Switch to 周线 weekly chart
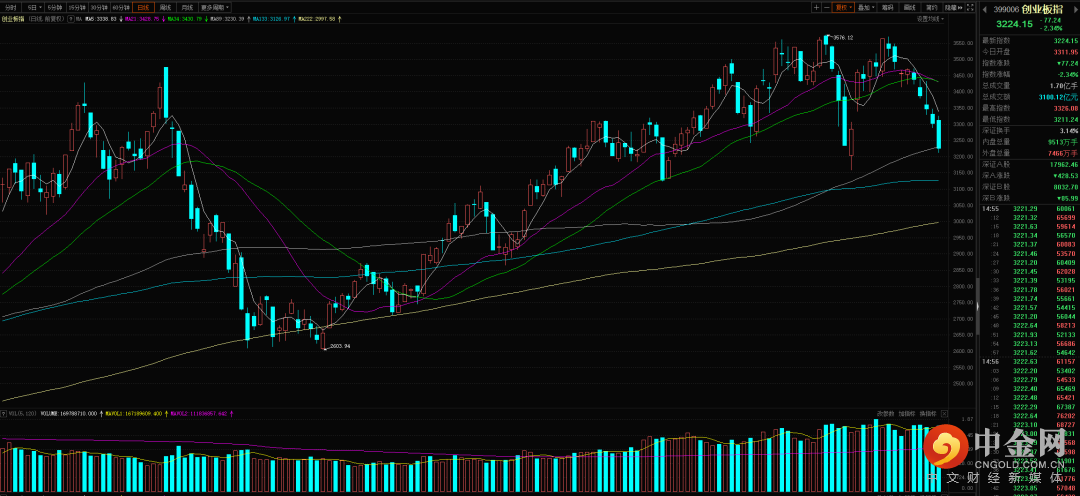 coord(165,8)
